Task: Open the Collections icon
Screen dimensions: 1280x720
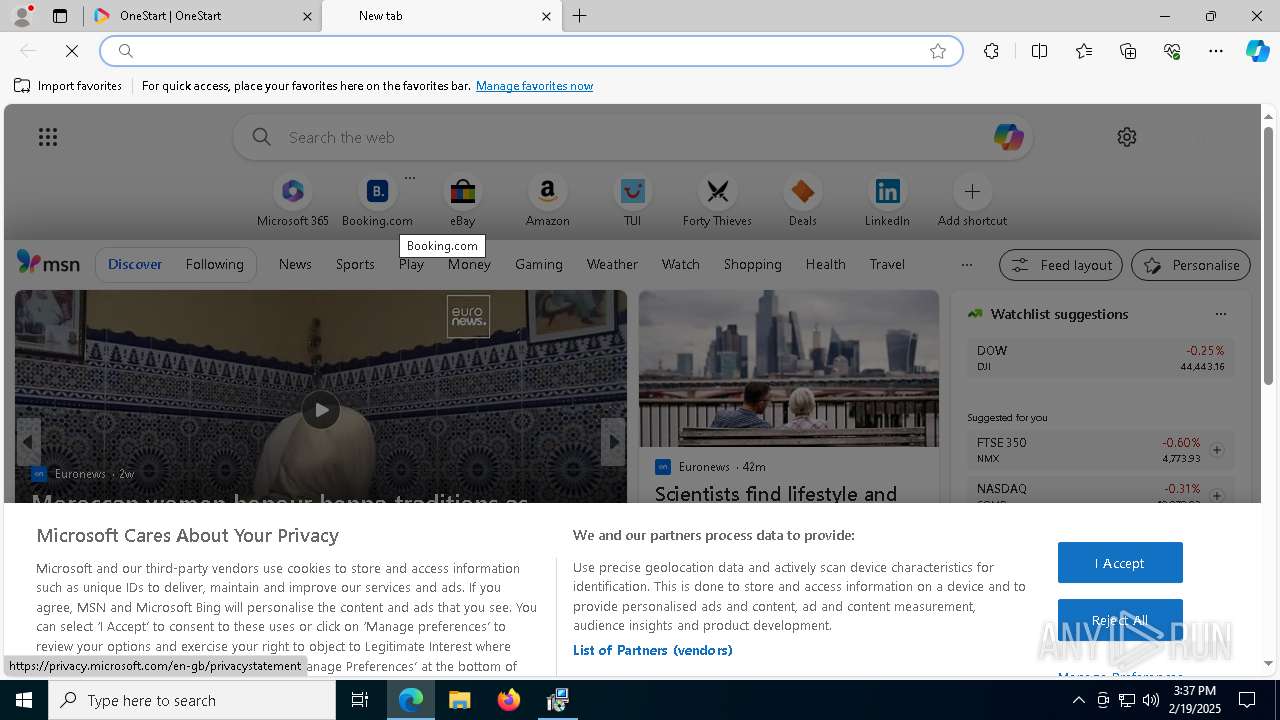Action: tap(1128, 51)
